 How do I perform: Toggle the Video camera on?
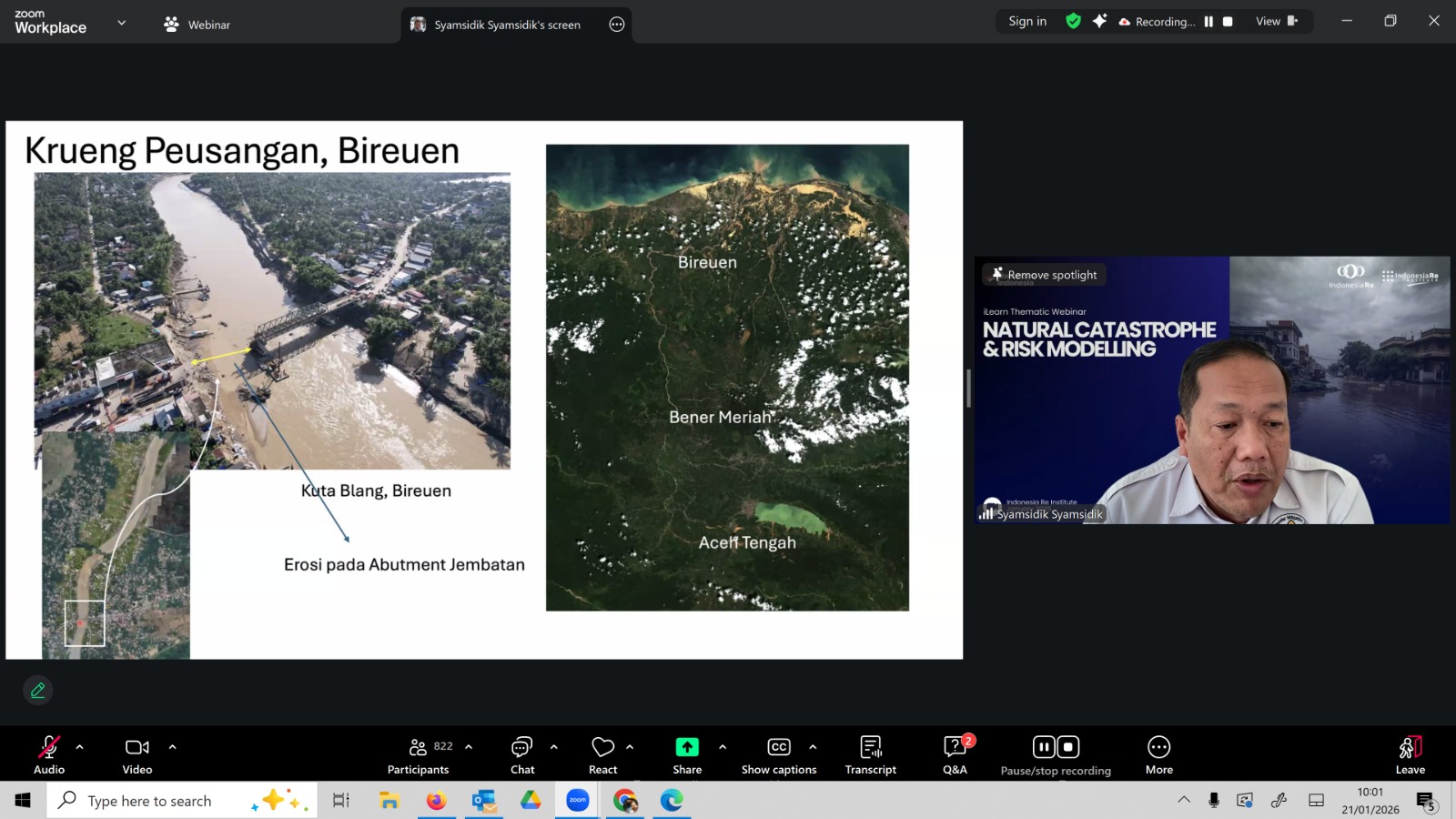tap(137, 747)
